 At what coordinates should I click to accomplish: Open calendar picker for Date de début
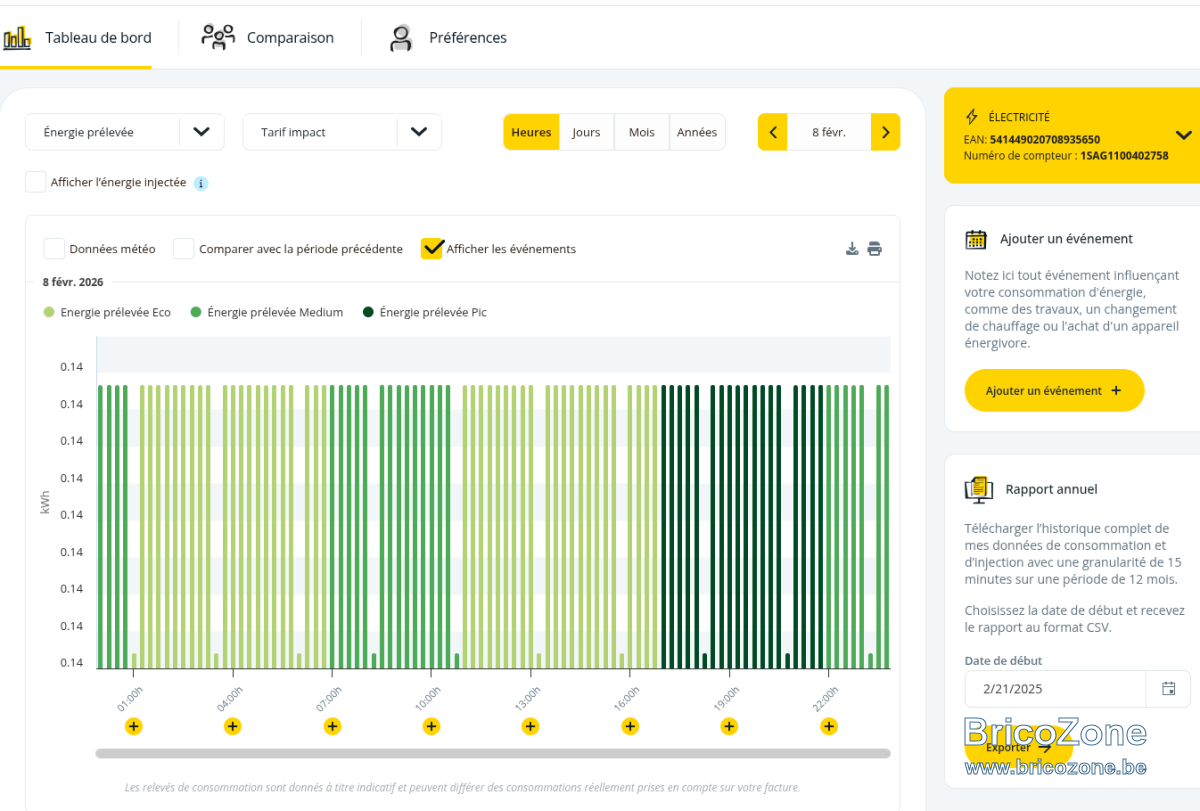pos(1168,688)
